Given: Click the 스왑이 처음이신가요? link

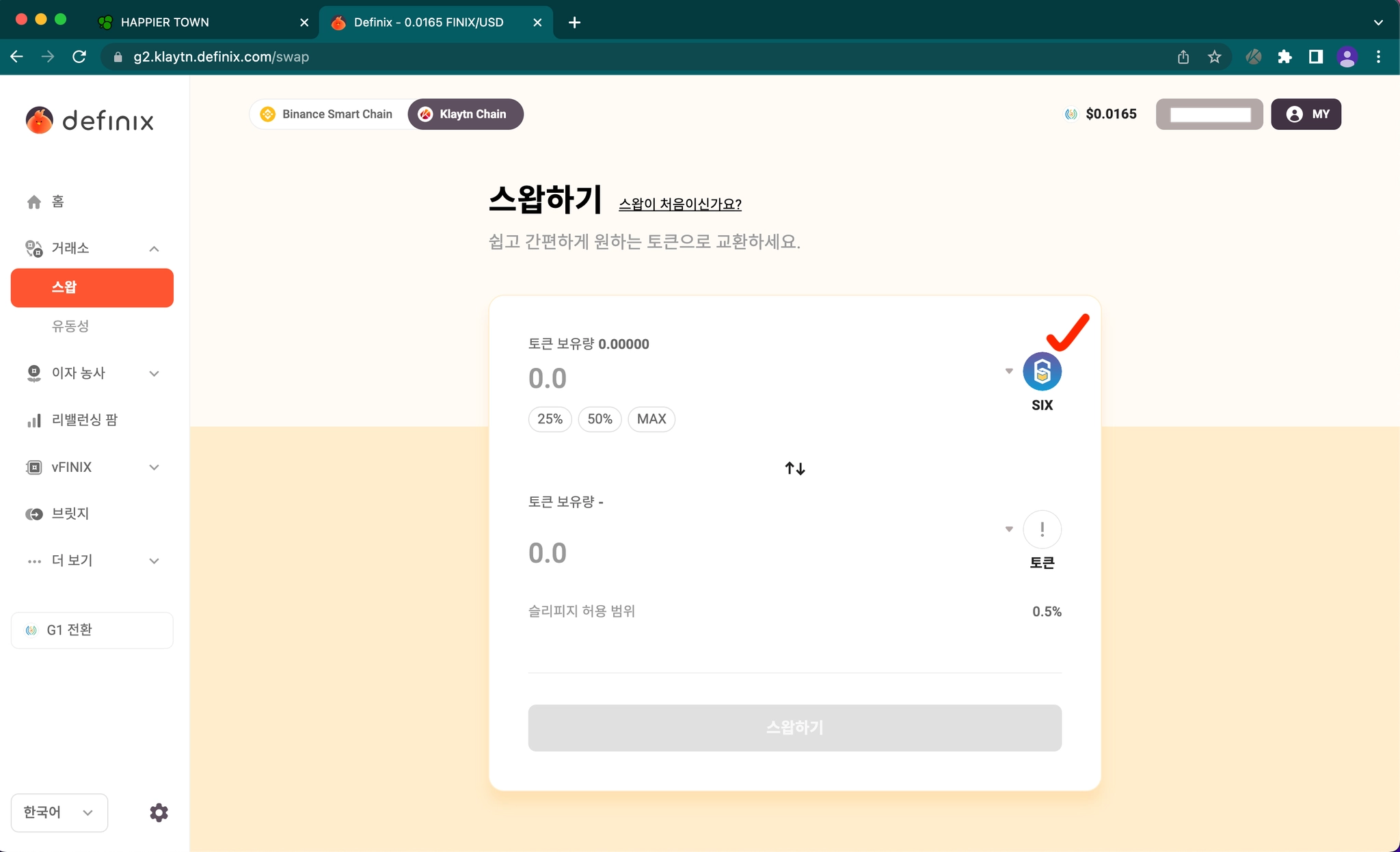Looking at the screenshot, I should 679,204.
